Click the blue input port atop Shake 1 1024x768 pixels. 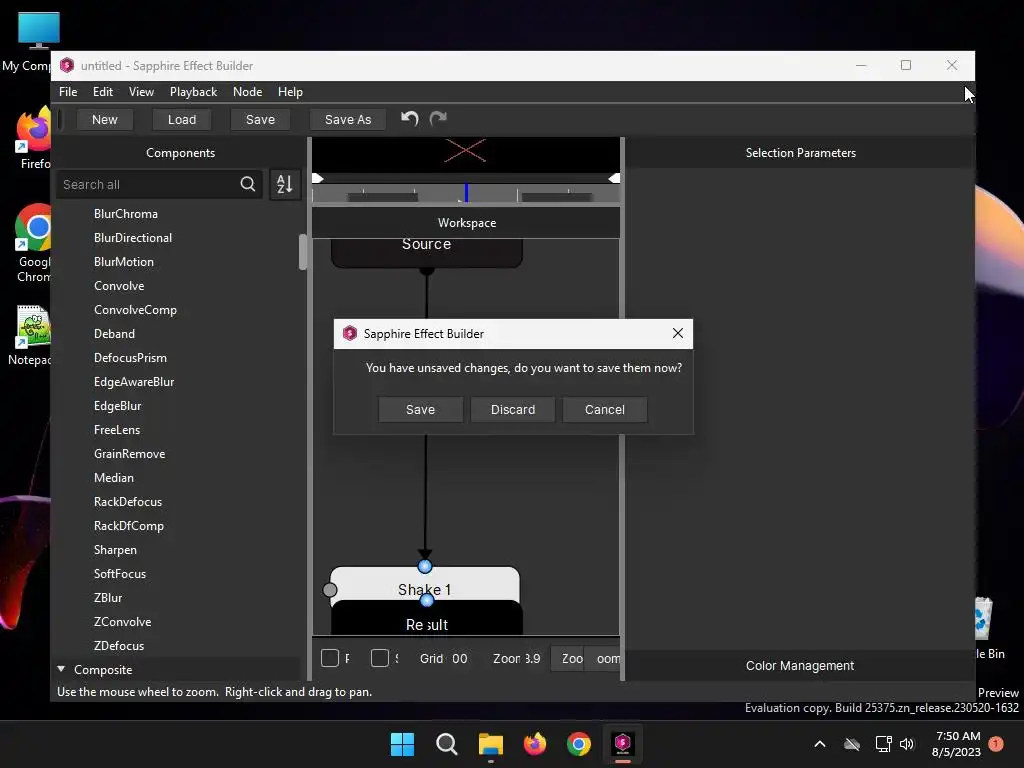424,566
